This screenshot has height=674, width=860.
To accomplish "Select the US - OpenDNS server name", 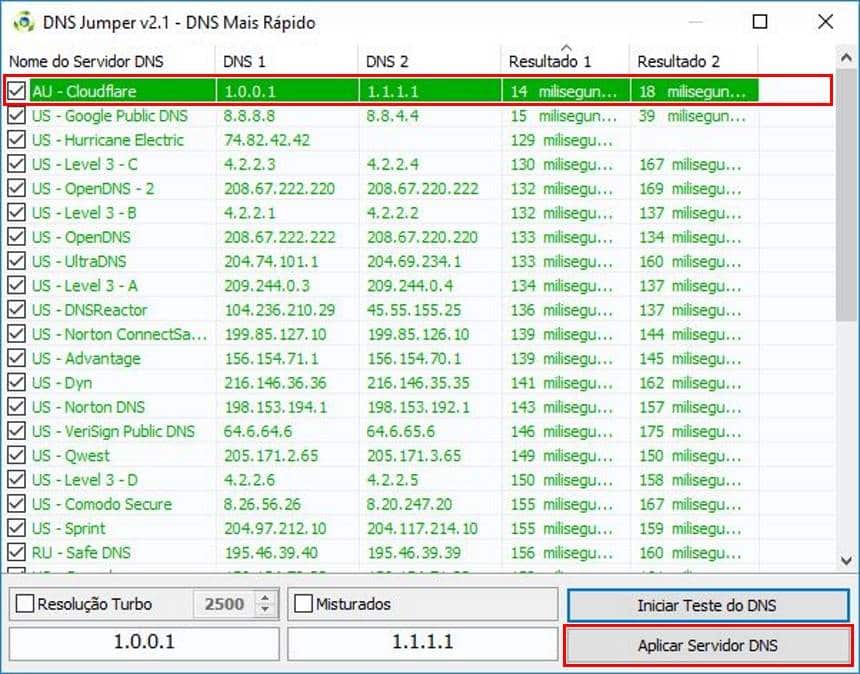I will point(81,237).
